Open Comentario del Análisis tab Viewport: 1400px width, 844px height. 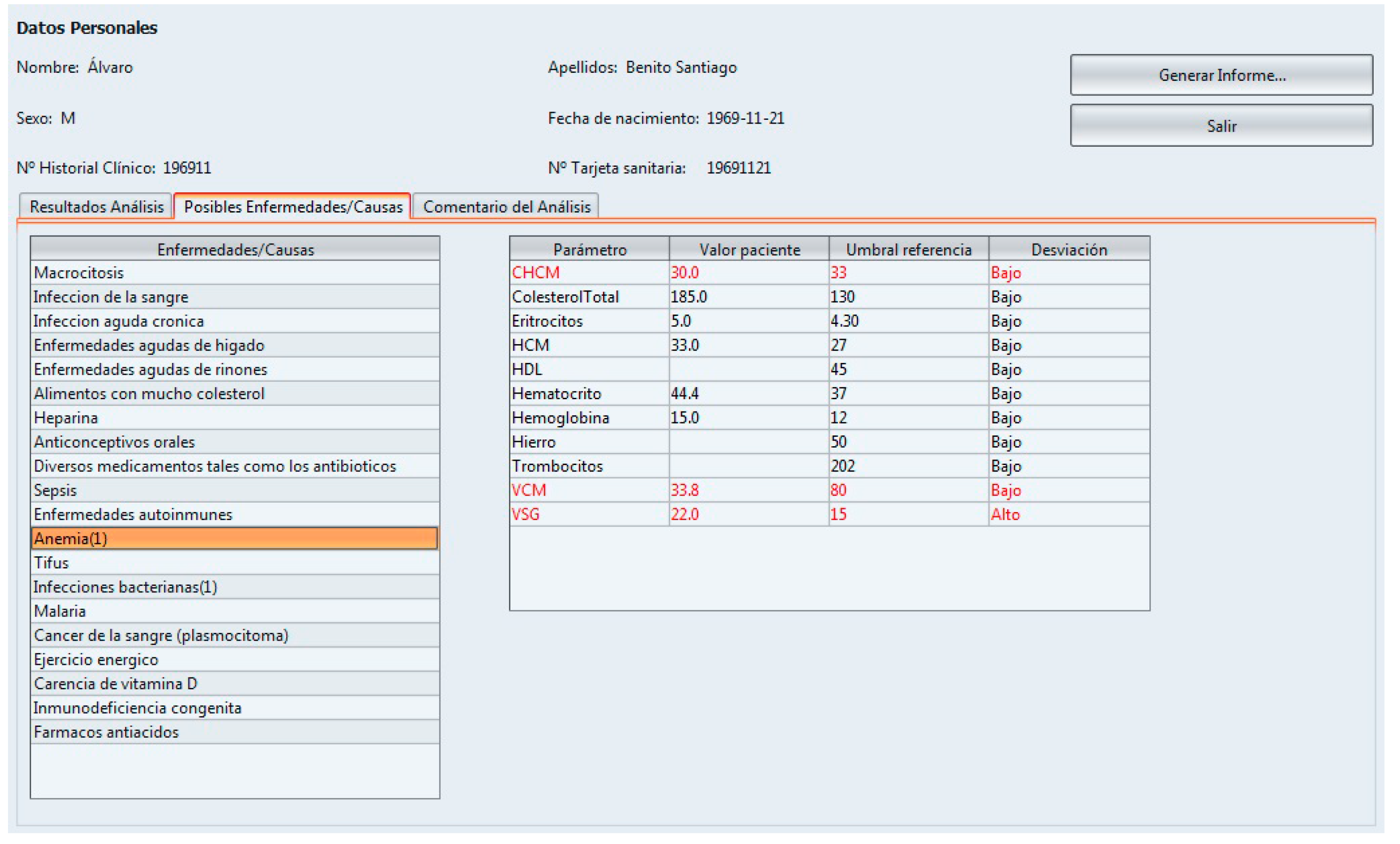point(506,206)
